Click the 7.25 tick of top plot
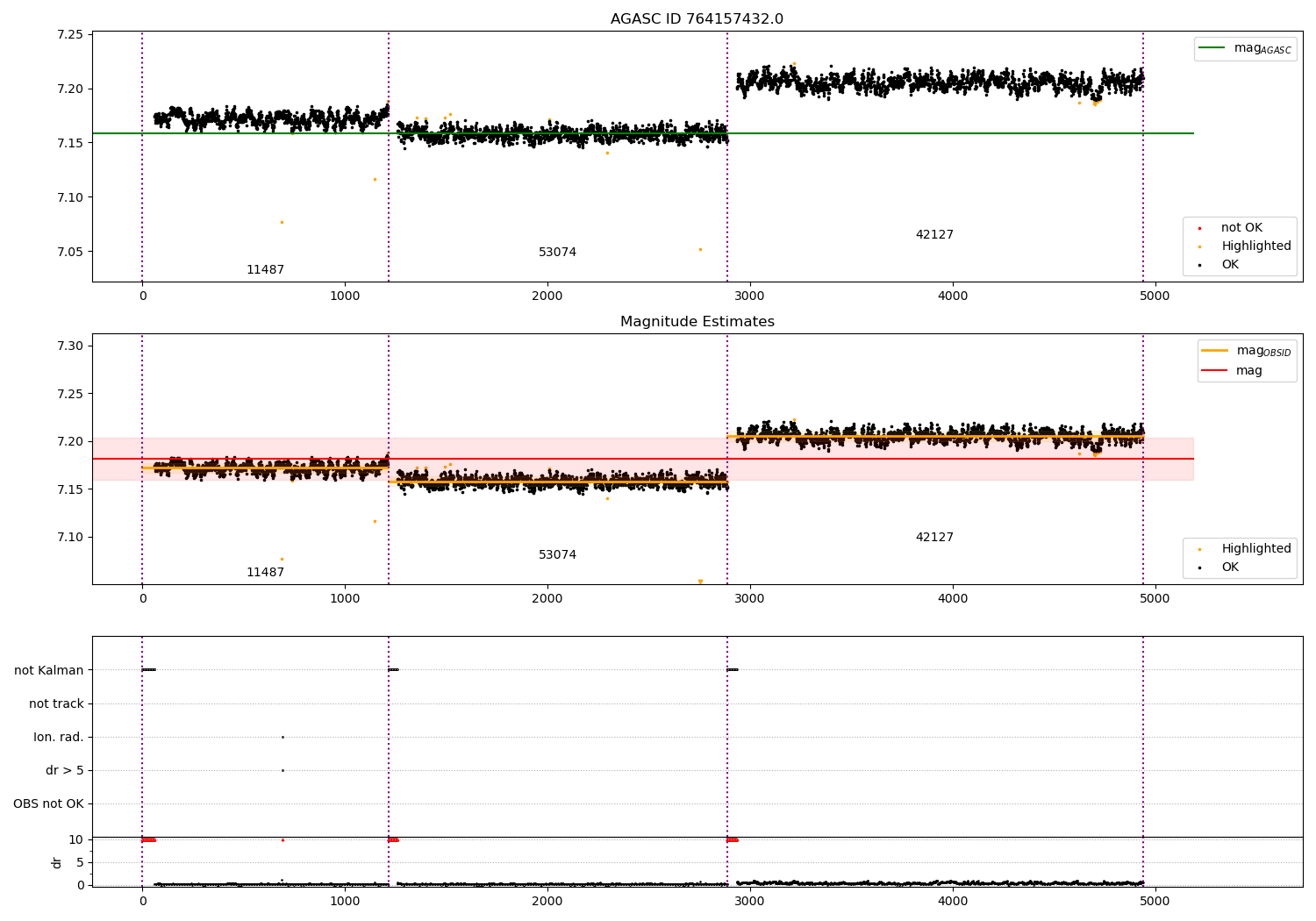The width and height of the screenshot is (1316, 921). click(x=69, y=35)
